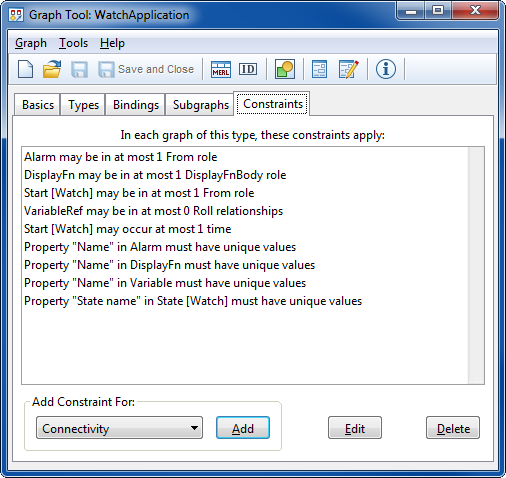Switch to the Types tab
Screen dimensions: 506x478
83,105
